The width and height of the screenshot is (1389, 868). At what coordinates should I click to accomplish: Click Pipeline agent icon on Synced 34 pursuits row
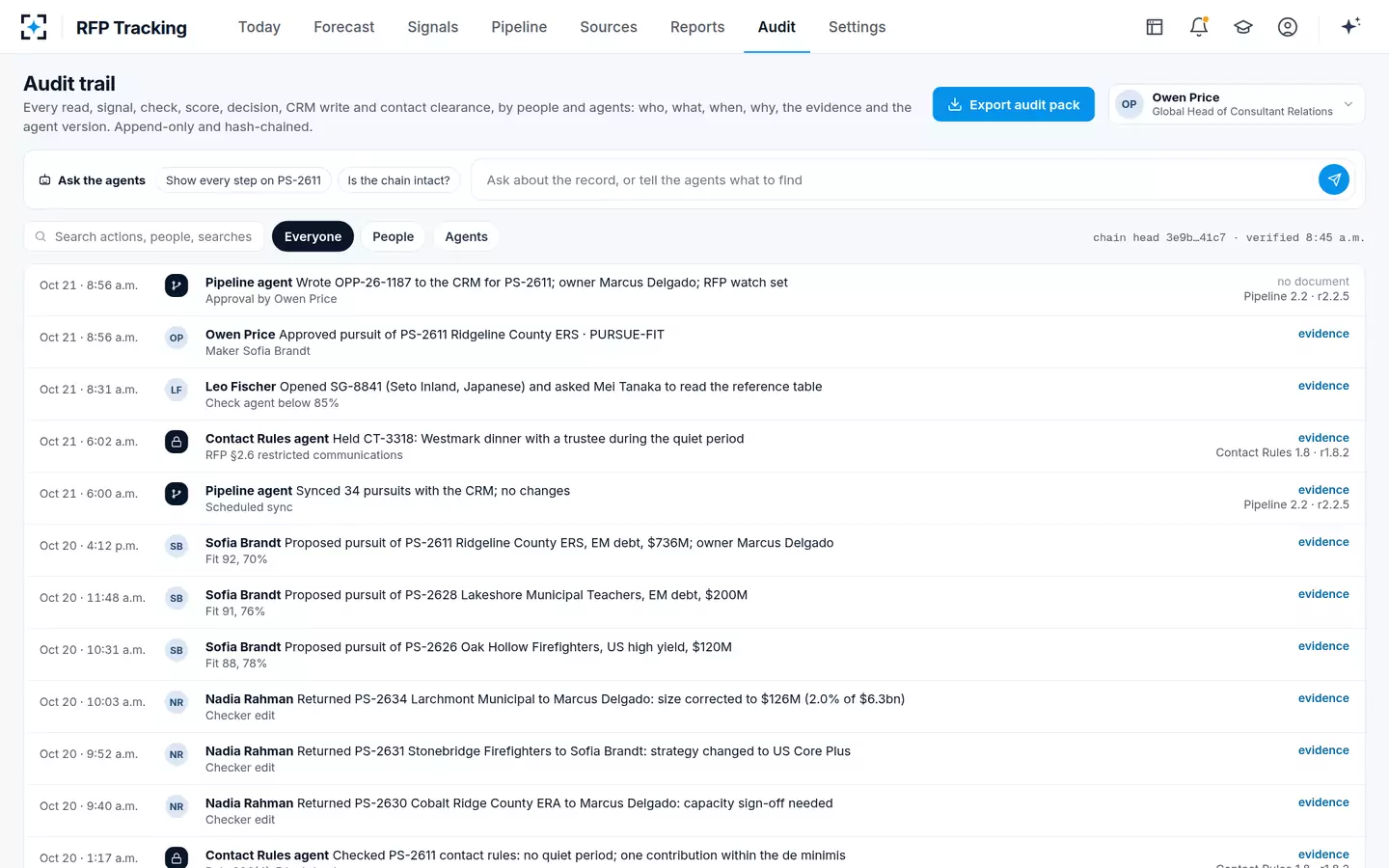[177, 494]
